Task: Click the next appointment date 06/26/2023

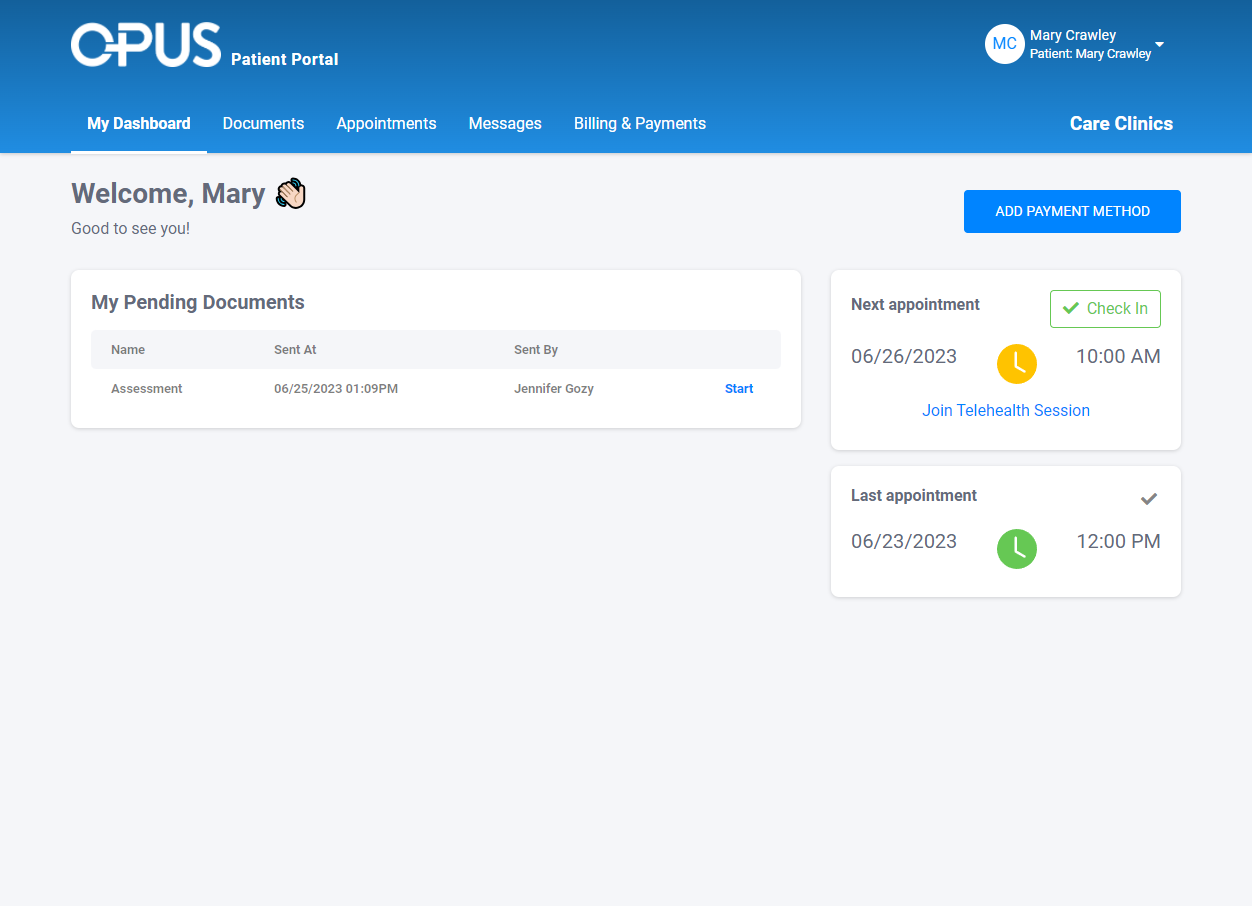Action: point(904,357)
